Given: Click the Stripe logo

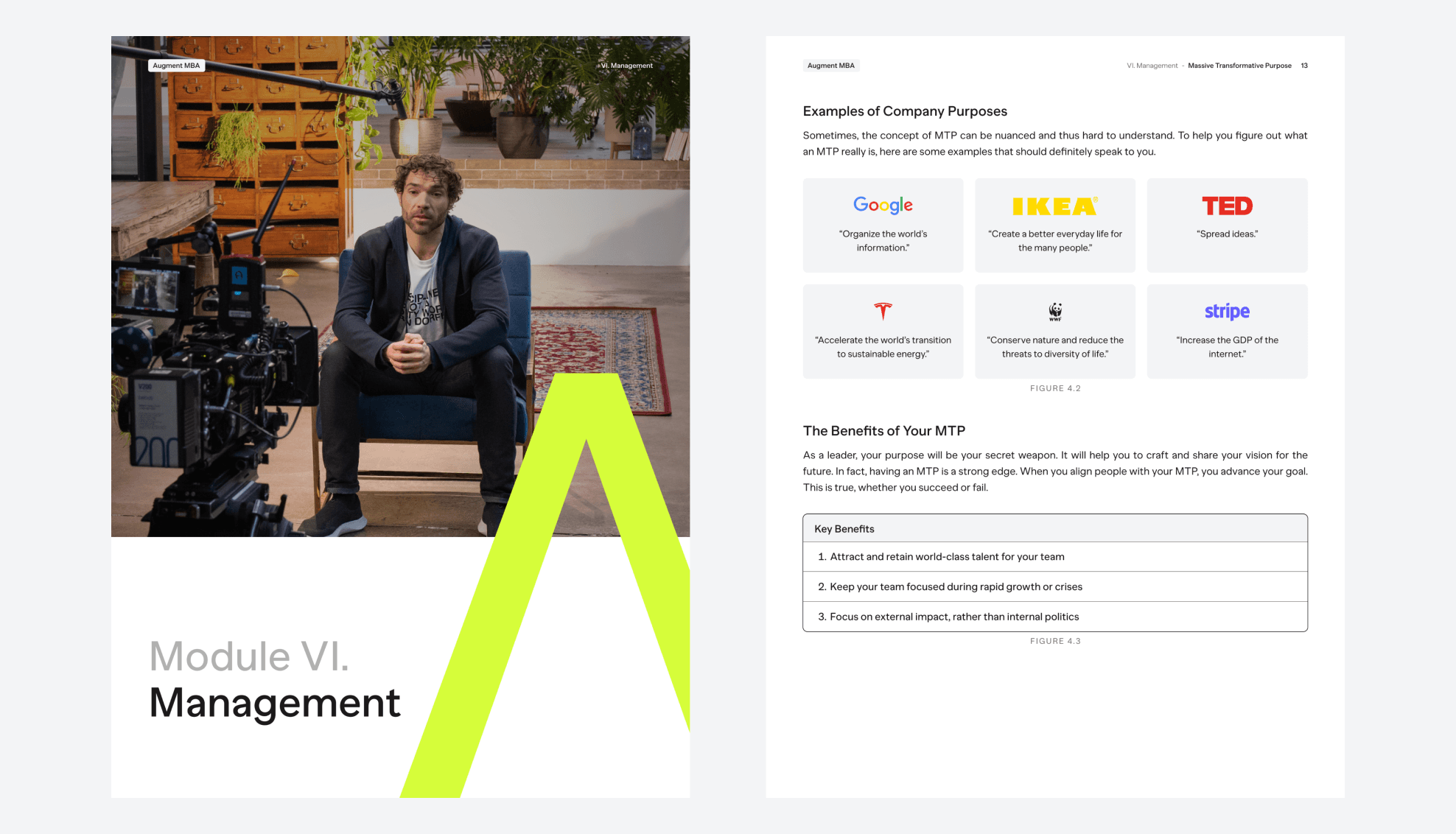Looking at the screenshot, I should point(1227,312).
